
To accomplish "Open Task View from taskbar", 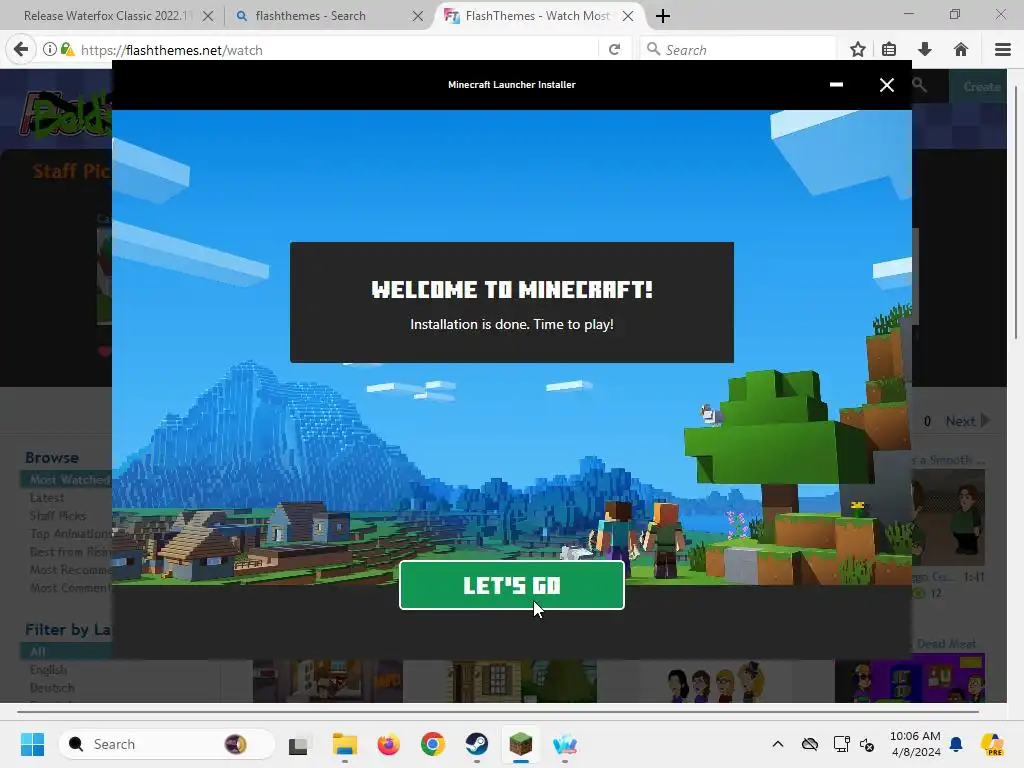I will click(x=298, y=744).
